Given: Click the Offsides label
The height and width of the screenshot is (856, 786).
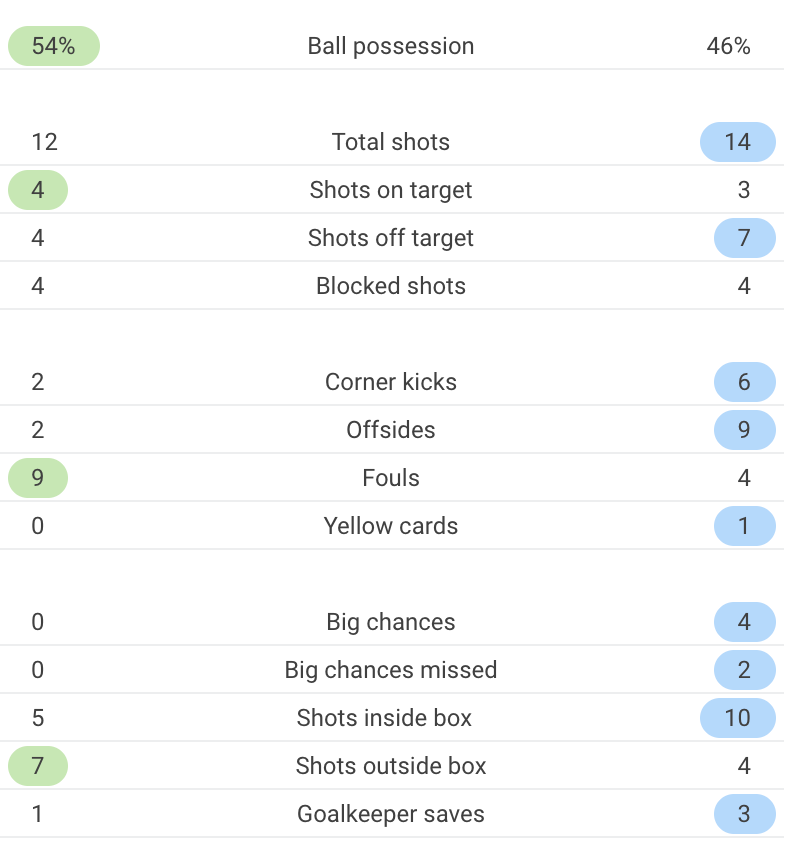Looking at the screenshot, I should coord(391,430).
